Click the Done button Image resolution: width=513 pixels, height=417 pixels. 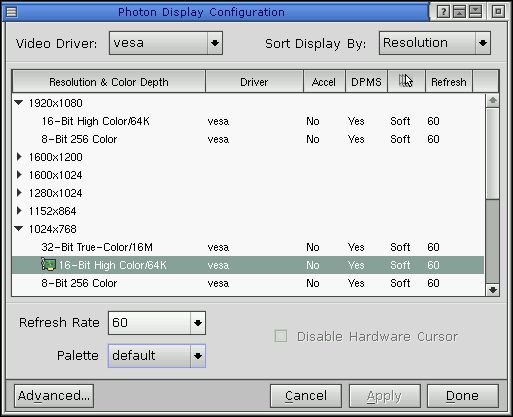(463, 396)
